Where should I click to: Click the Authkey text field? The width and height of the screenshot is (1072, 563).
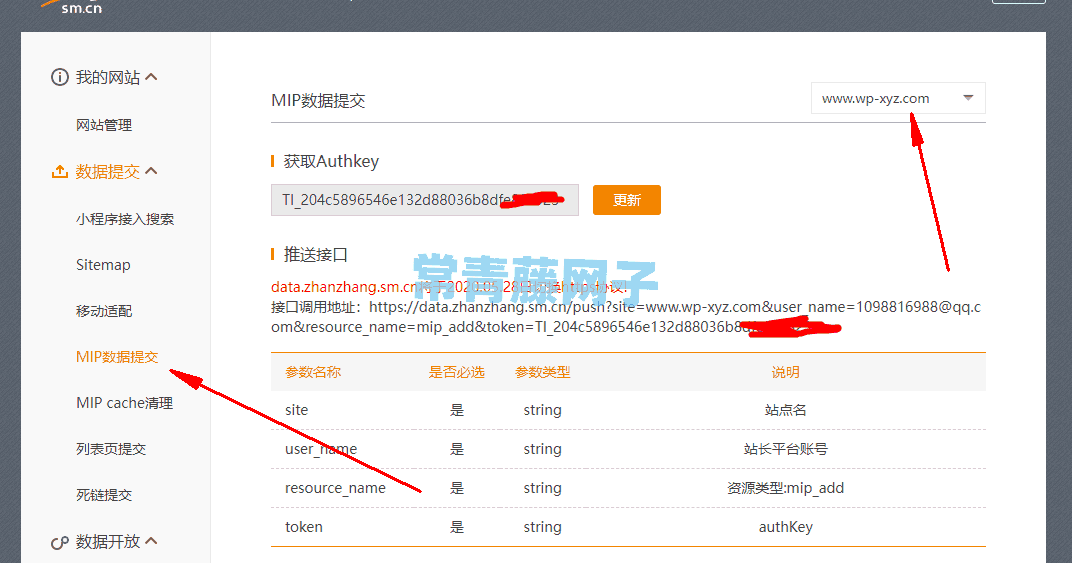pos(425,200)
